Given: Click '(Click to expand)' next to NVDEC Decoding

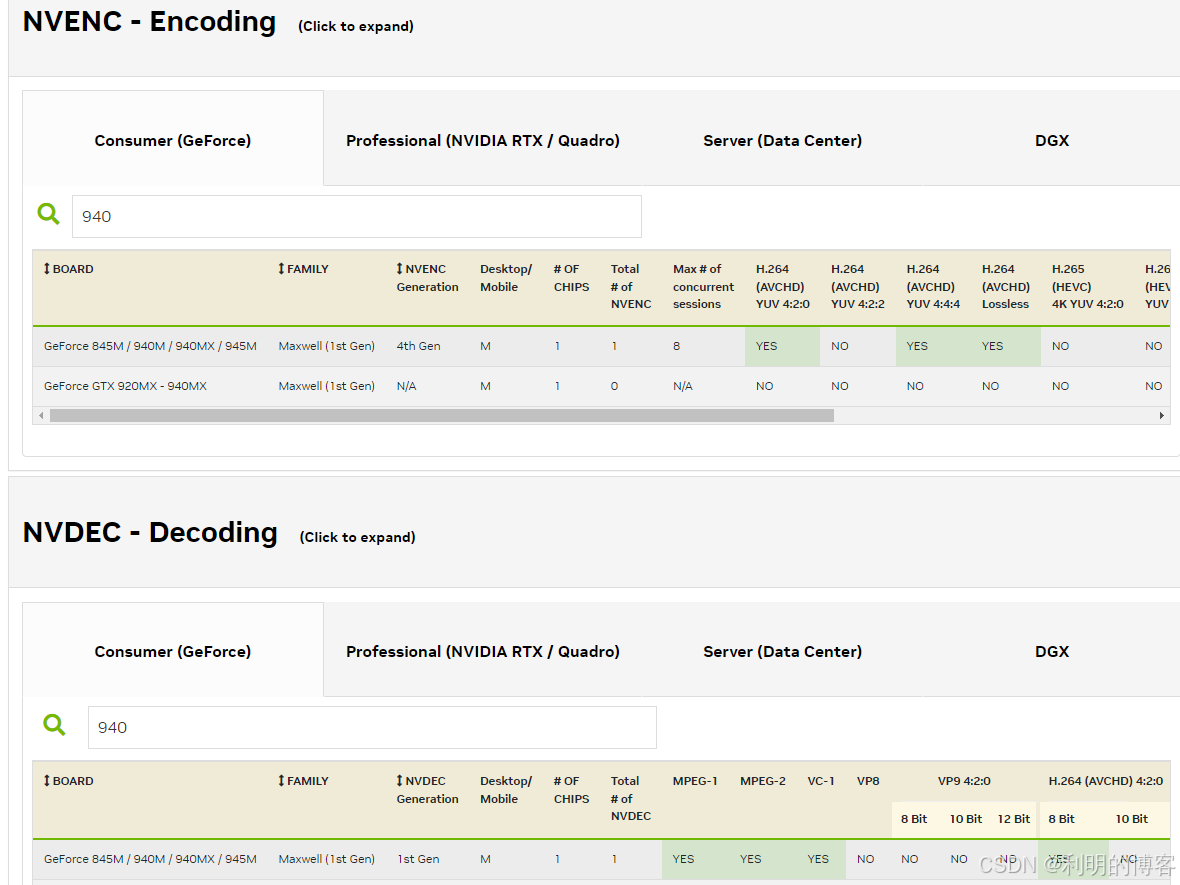Looking at the screenshot, I should pyautogui.click(x=357, y=537).
